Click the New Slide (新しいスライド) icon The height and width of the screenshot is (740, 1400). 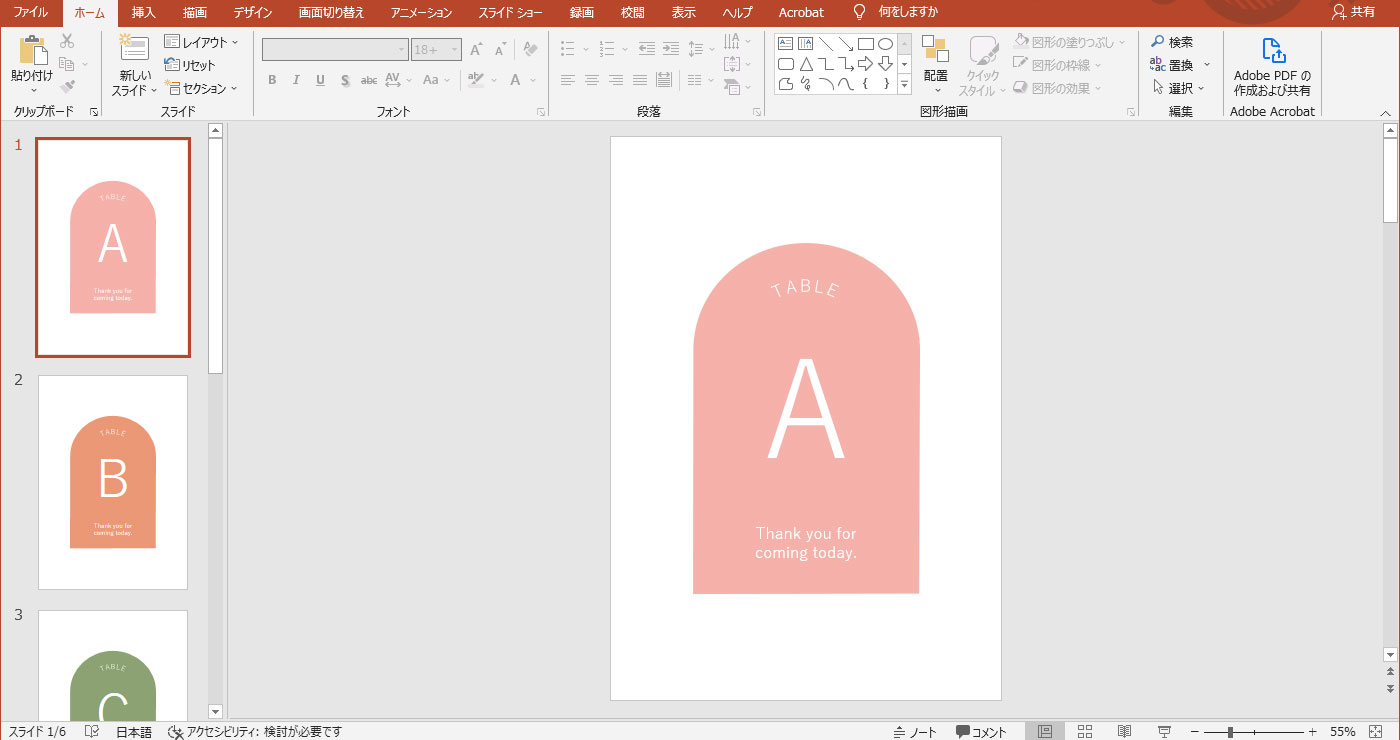coord(134,50)
